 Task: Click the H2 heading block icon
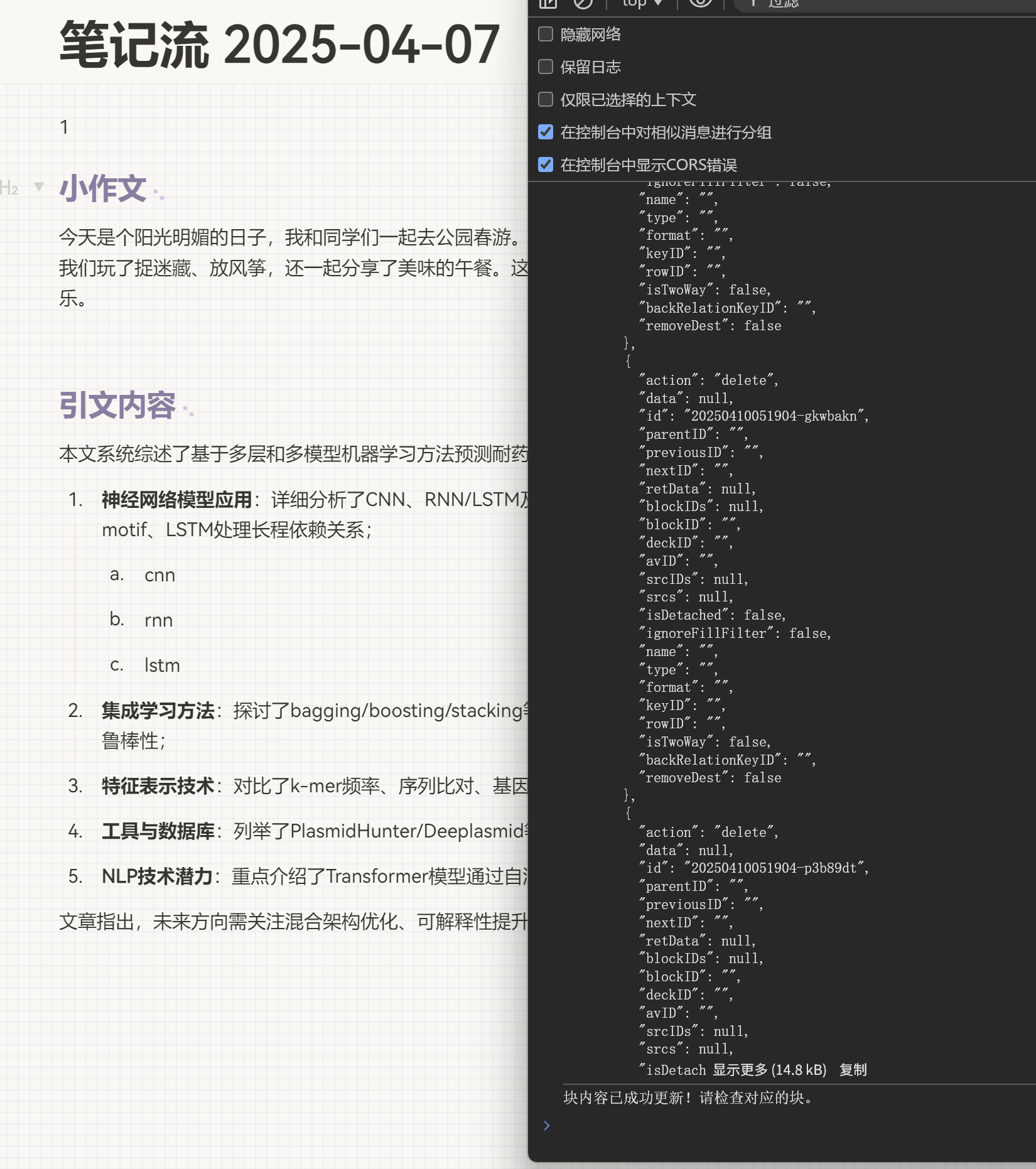(x=9, y=187)
